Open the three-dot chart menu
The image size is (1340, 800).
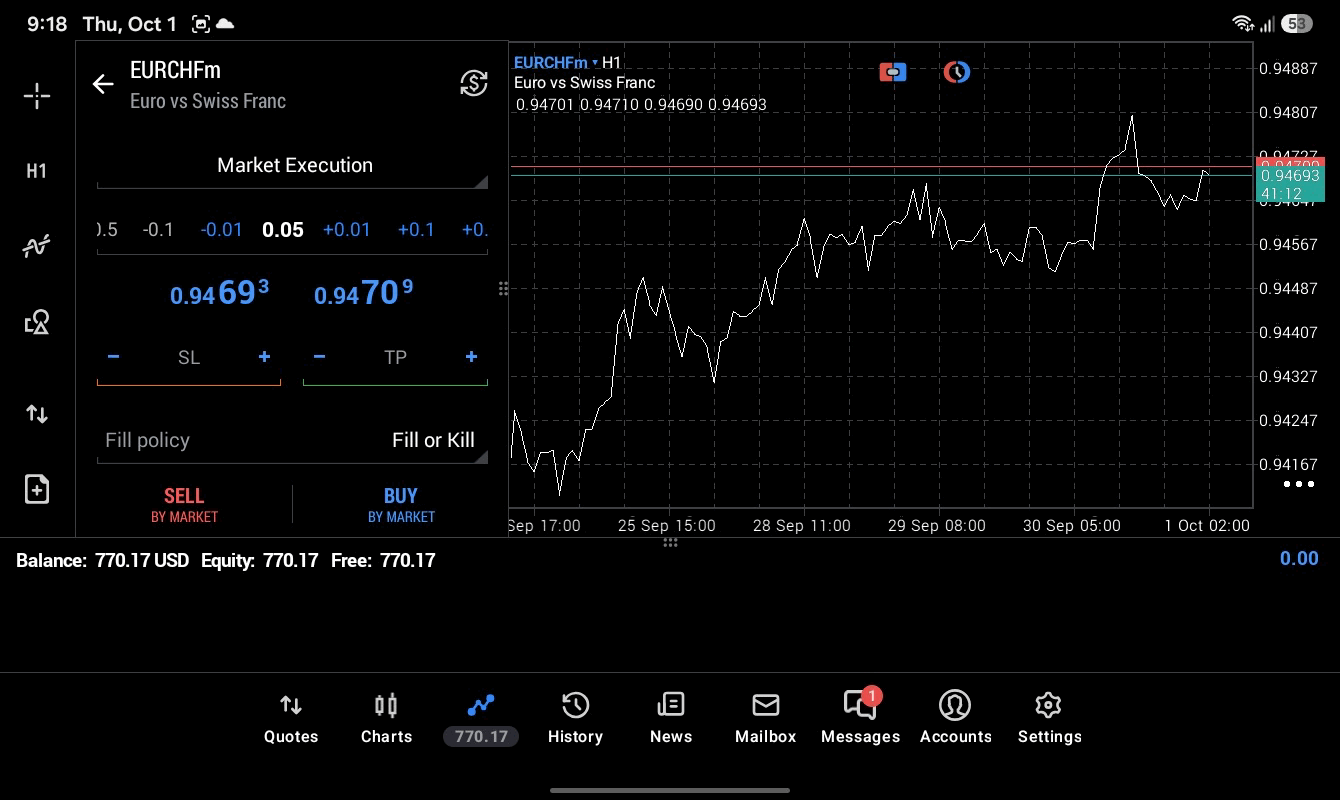pyautogui.click(x=1298, y=484)
